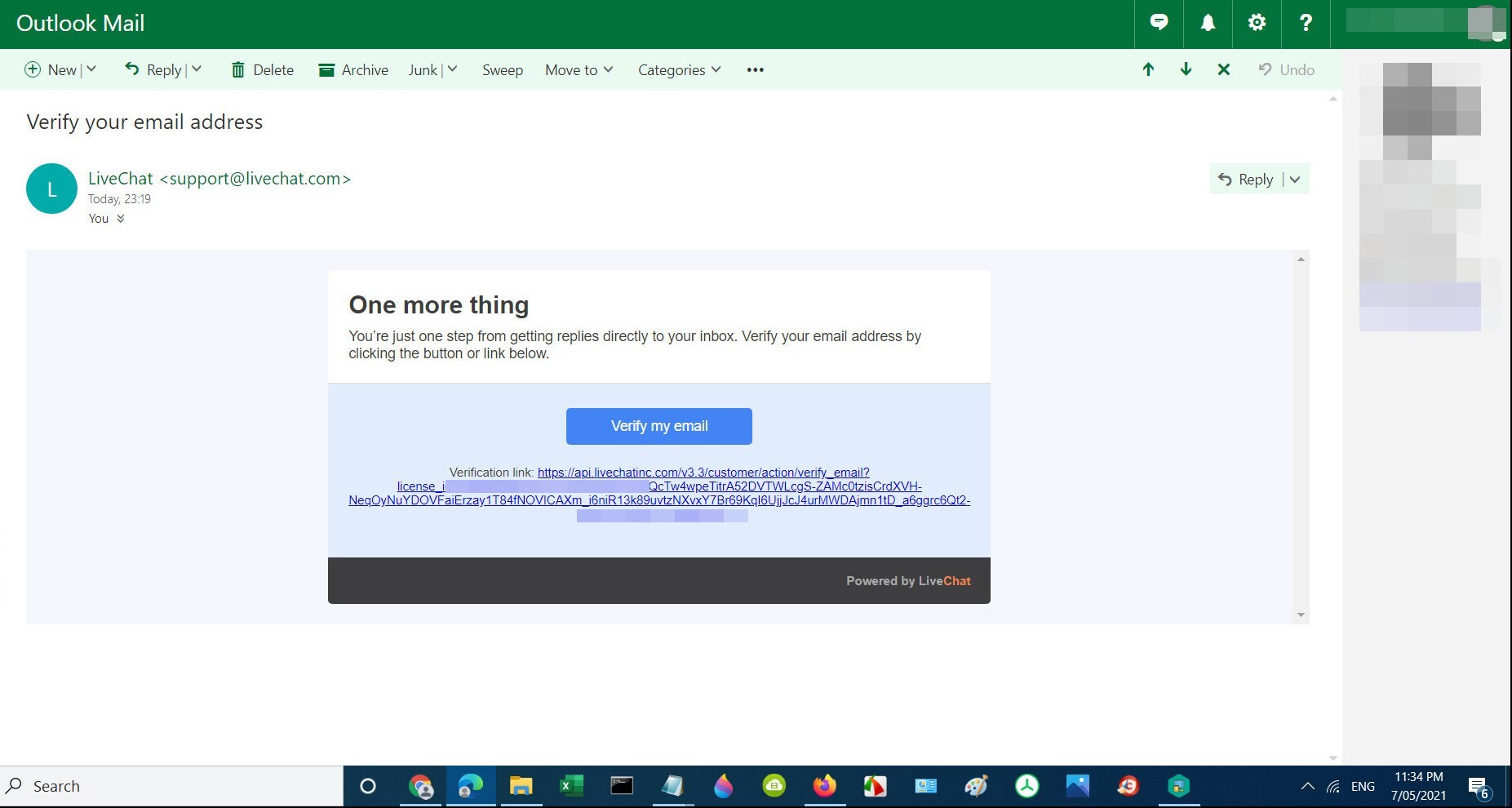Open the help question mark
This screenshot has height=808, width=1512.
click(x=1306, y=23)
